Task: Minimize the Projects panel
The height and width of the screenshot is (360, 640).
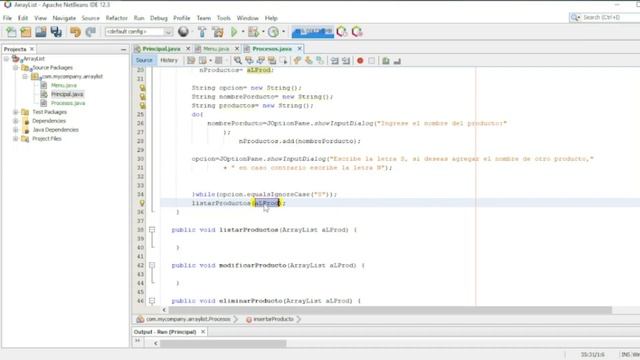Action: point(124,49)
